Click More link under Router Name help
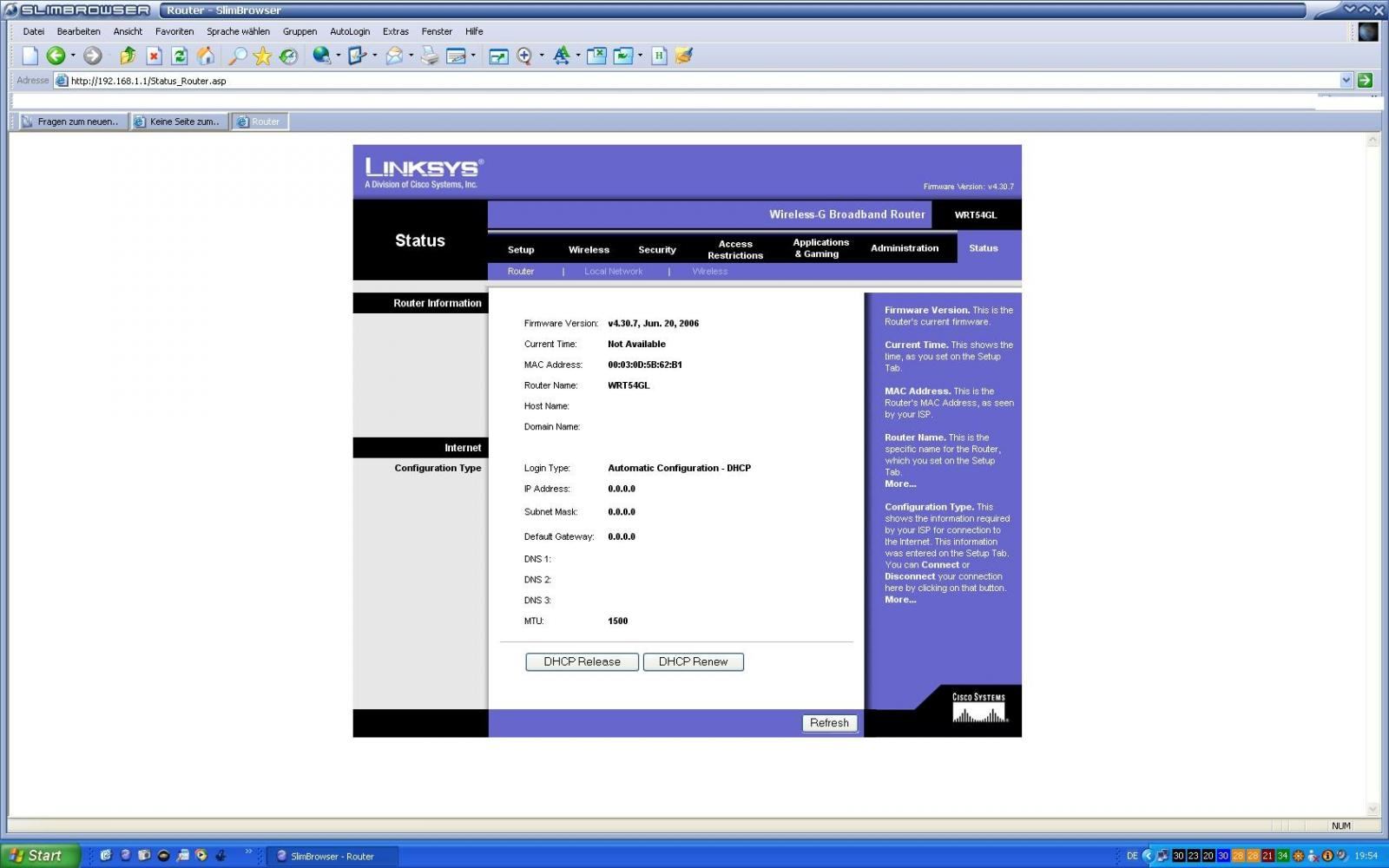 point(900,484)
